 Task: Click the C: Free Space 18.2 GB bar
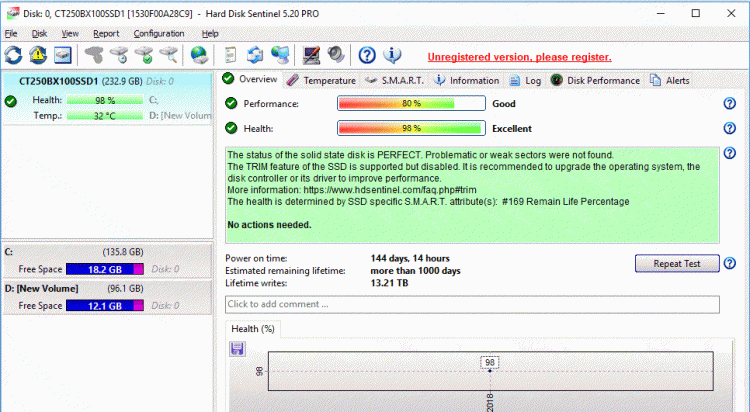click(x=105, y=269)
